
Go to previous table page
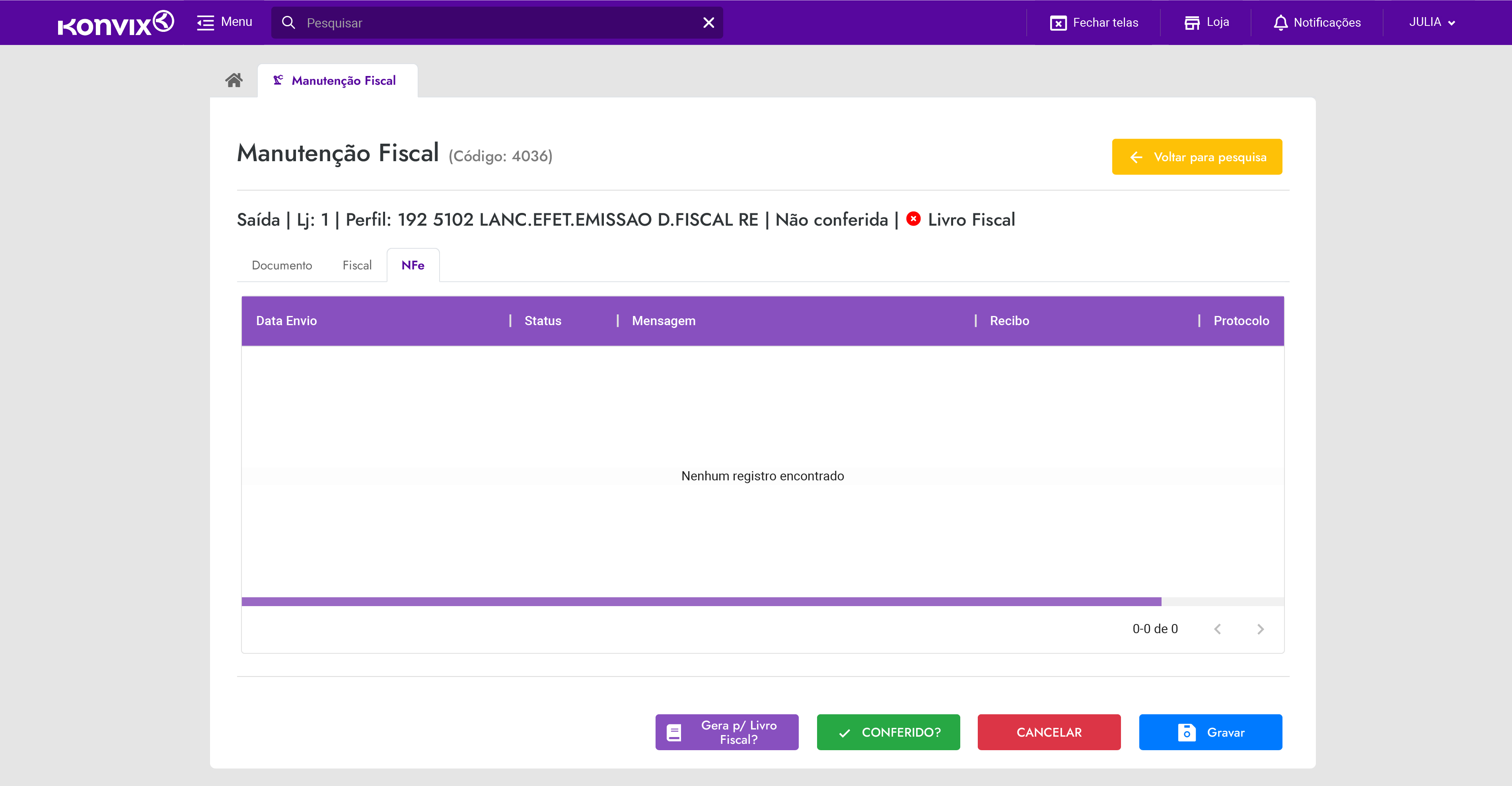coord(1217,629)
